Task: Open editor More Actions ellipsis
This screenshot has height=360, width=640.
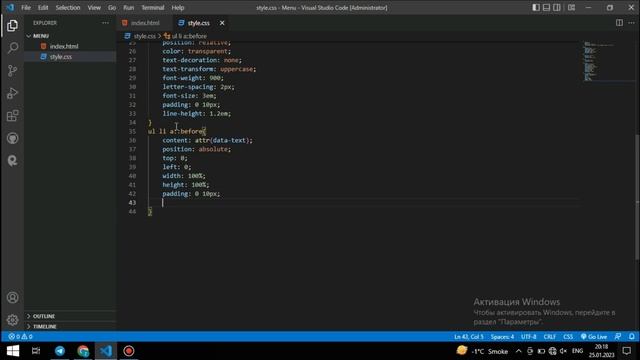Action: tap(631, 23)
